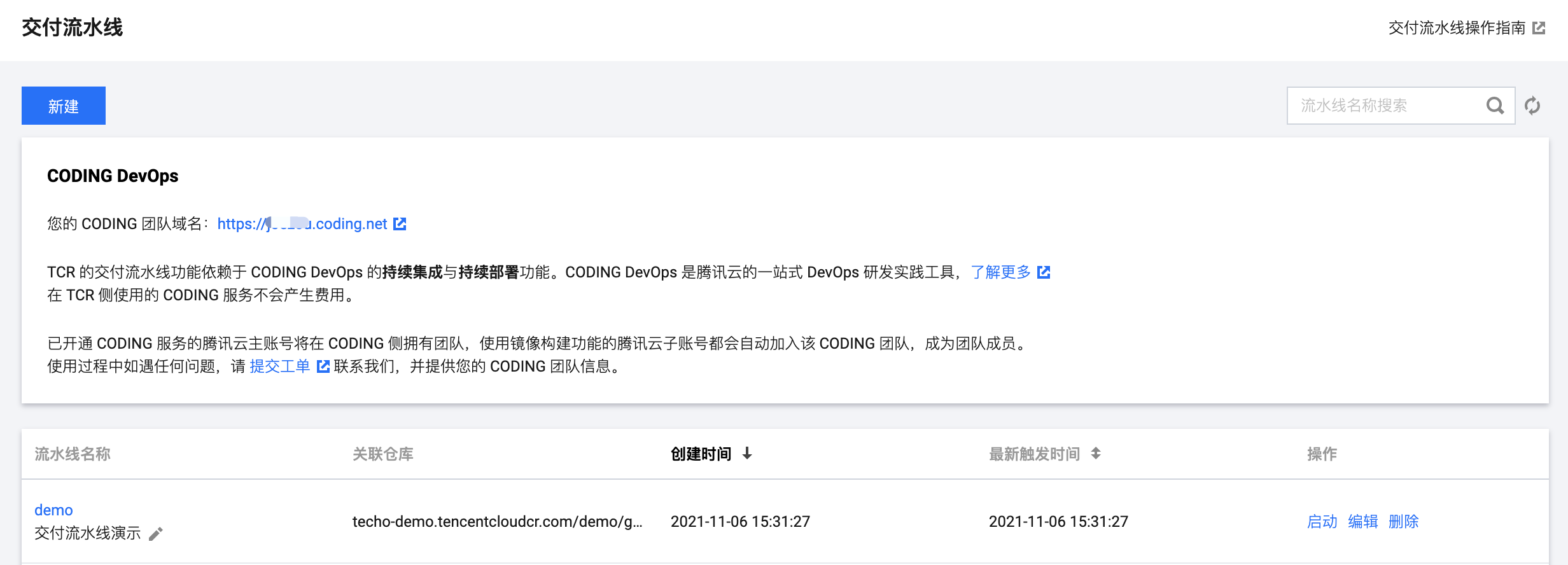1568x565 pixels.
Task: Open the 交付流水线操作指南 guide link
Action: pyautogui.click(x=1457, y=28)
